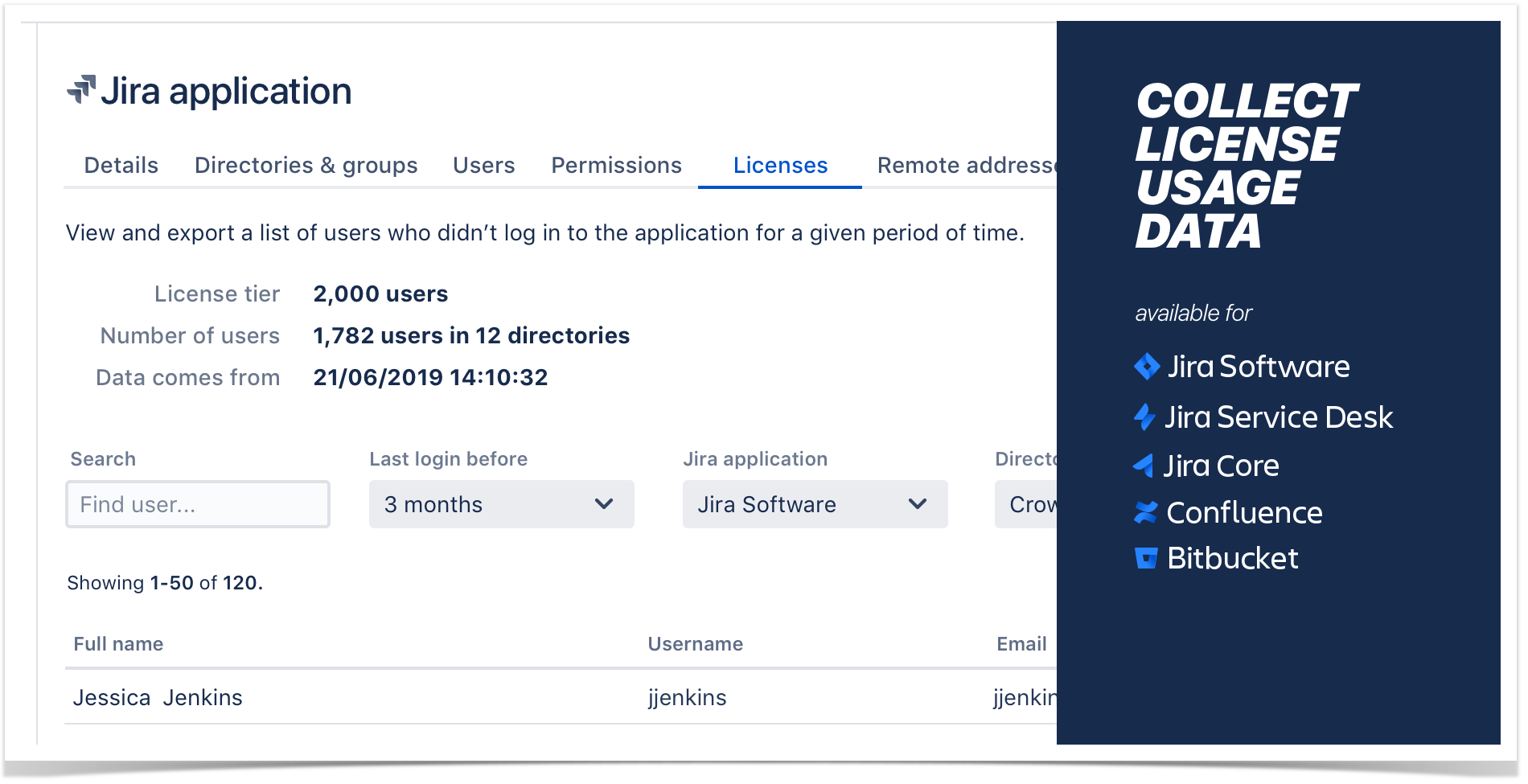
Task: Click the Jira application logo icon
Action: [x=81, y=90]
